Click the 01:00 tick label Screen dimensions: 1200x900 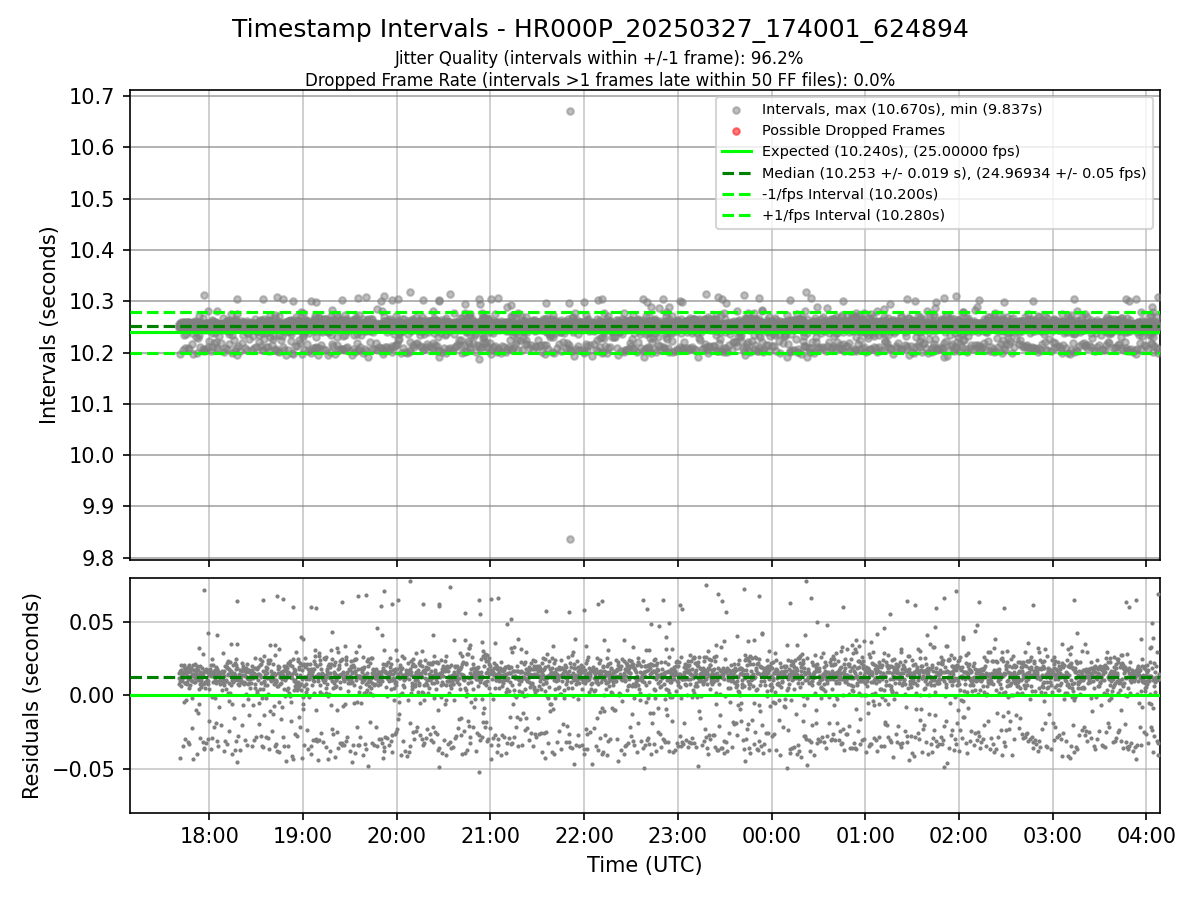pos(865,835)
